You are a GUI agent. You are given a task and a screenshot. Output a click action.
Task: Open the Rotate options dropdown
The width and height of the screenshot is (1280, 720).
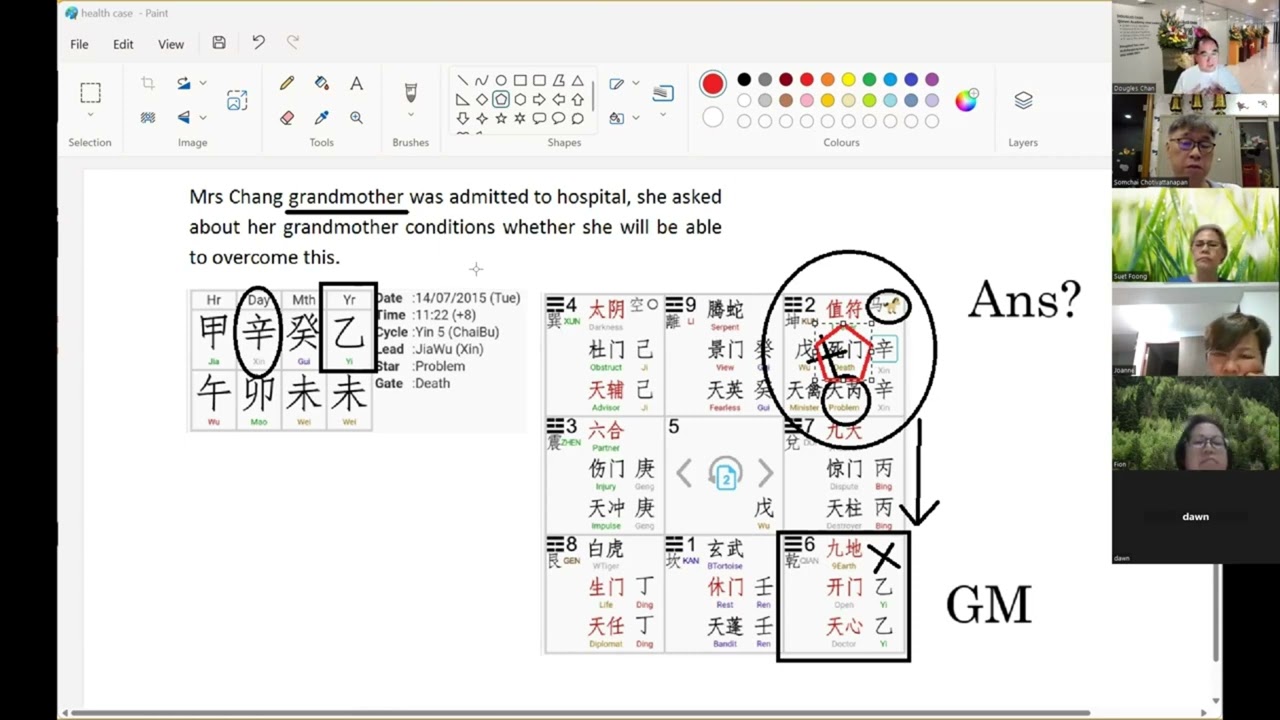tap(203, 84)
